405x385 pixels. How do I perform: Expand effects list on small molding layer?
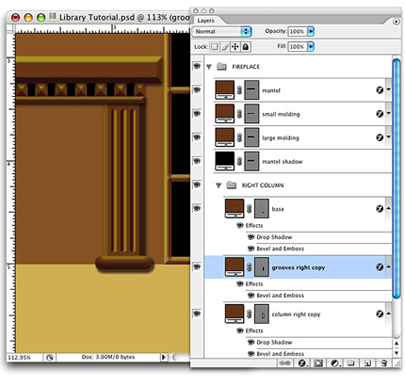click(388, 113)
